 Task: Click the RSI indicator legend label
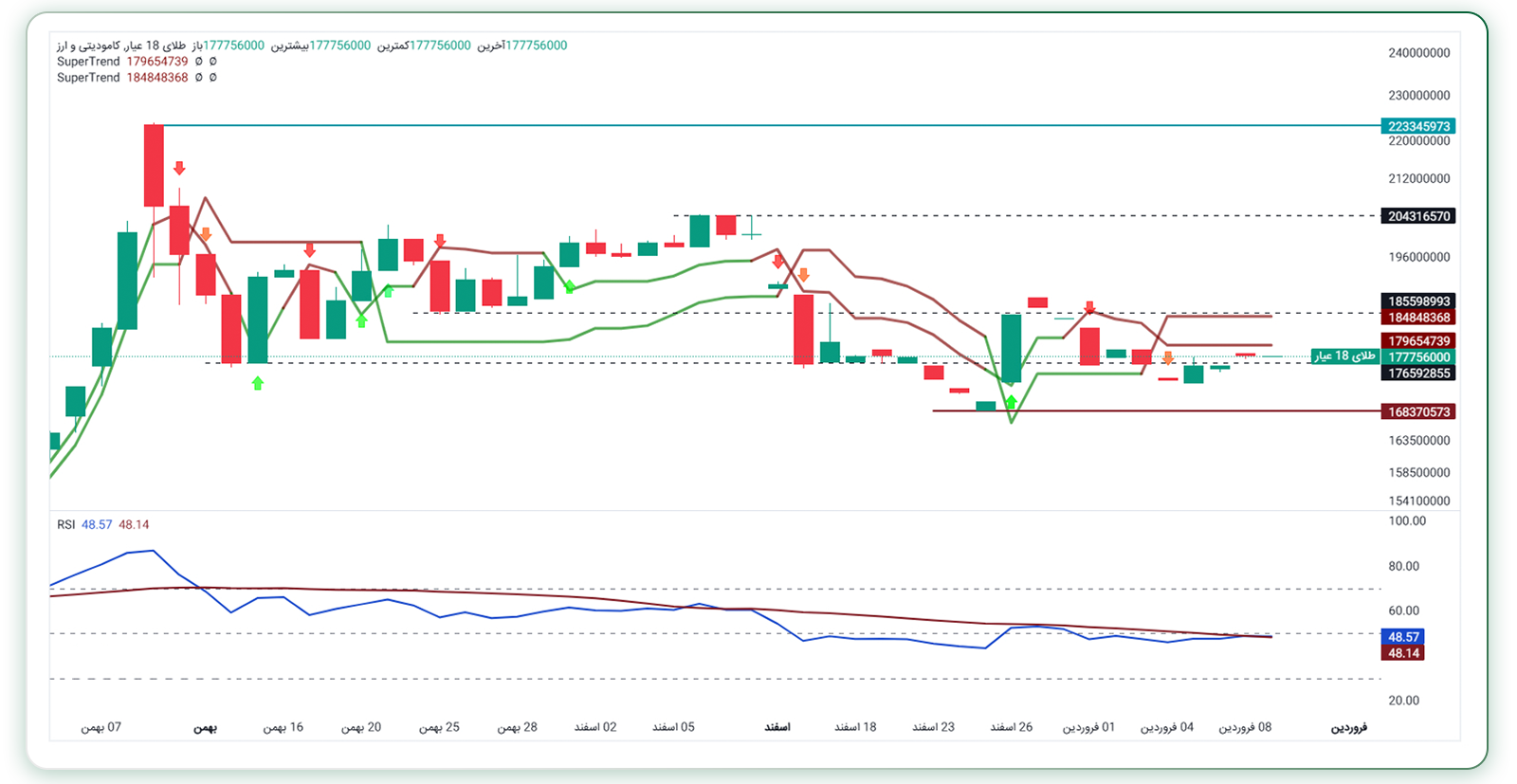[x=65, y=524]
